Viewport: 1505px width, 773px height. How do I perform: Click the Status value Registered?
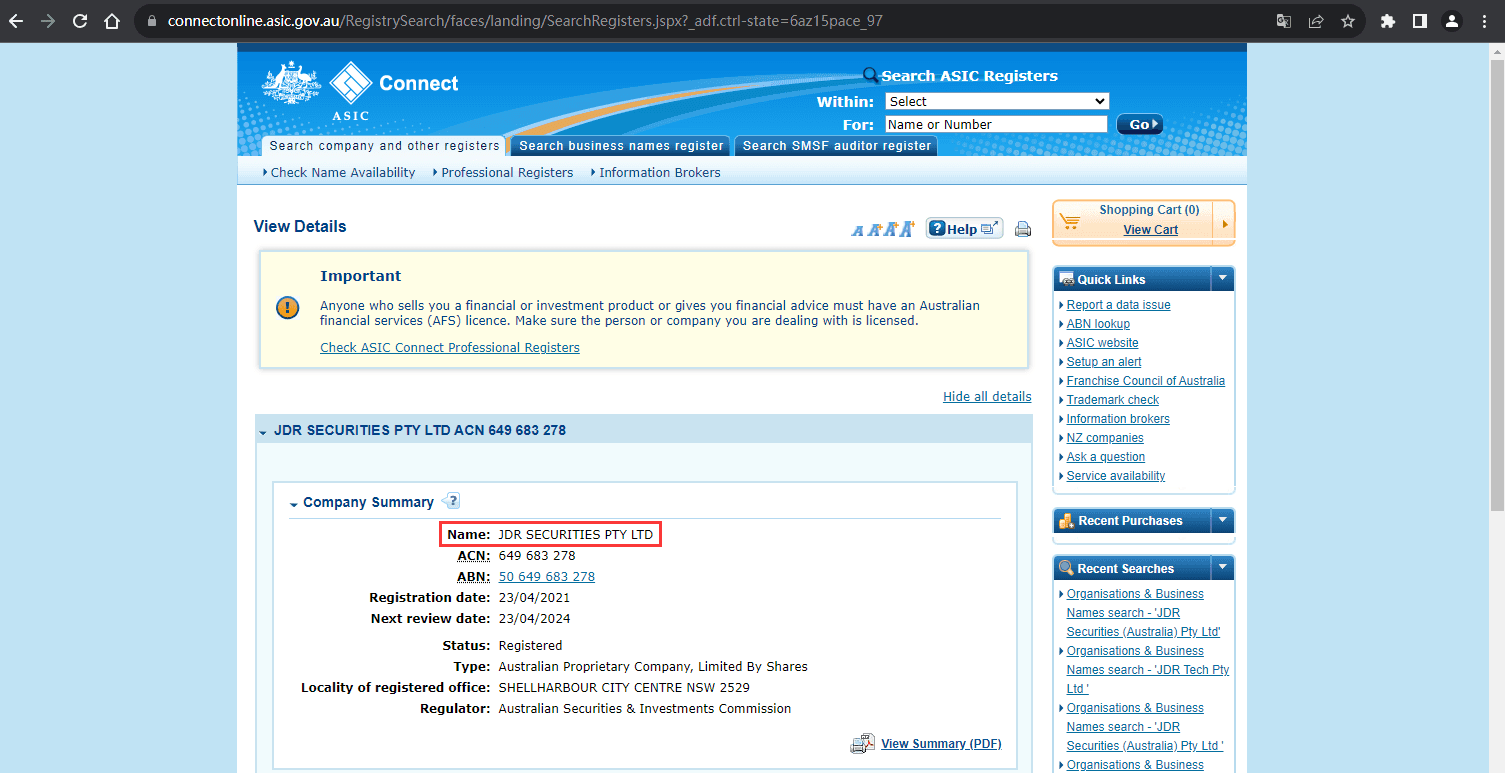530,645
